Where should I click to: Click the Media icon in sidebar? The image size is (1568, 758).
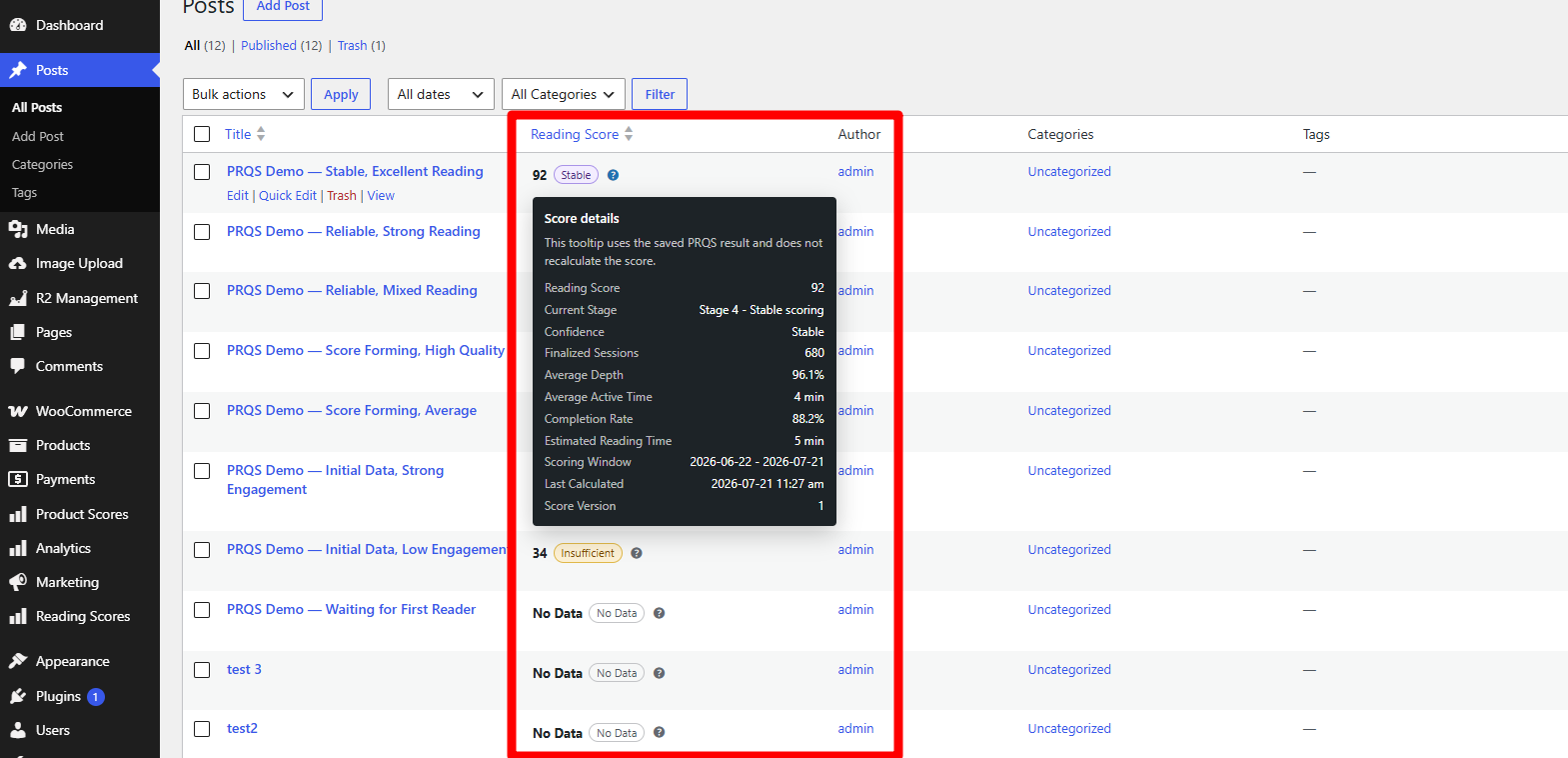[18, 229]
